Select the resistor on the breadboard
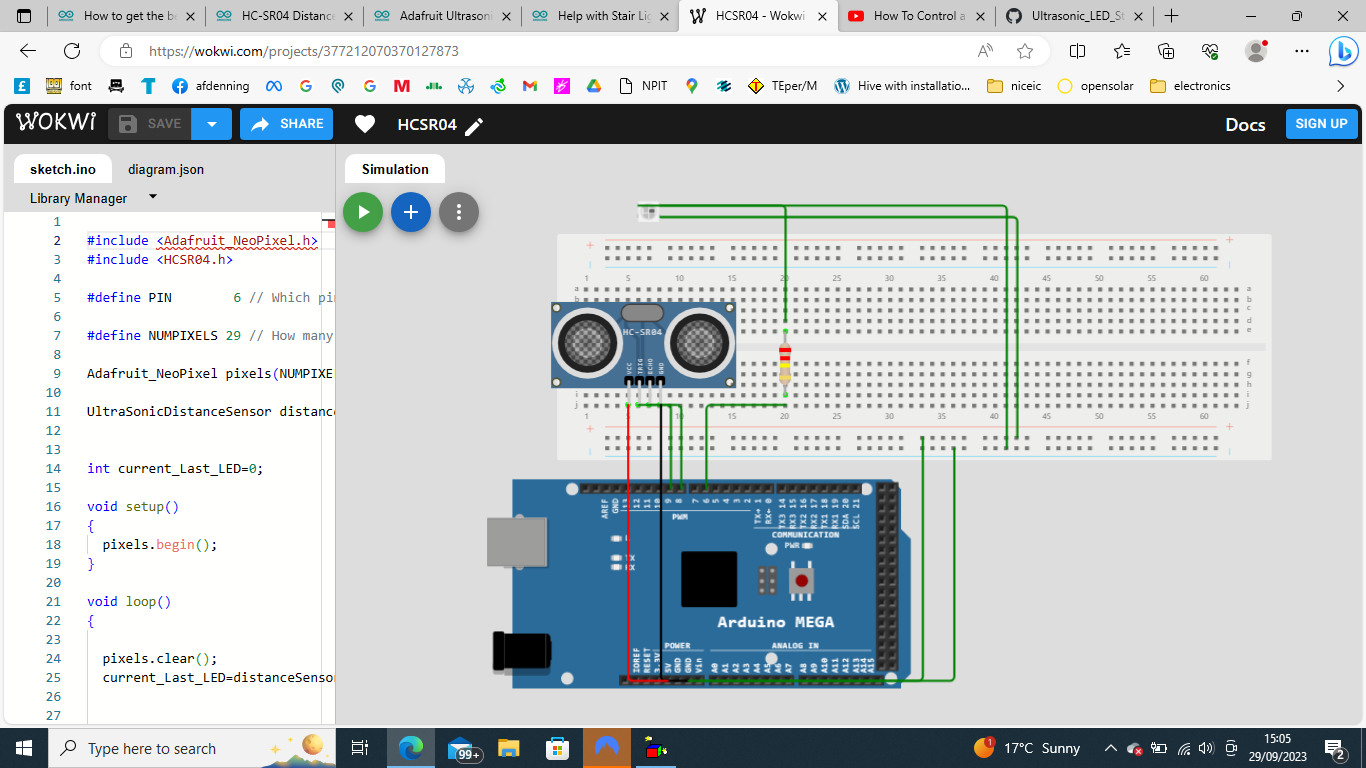Screen dimensions: 1366x768 tap(785, 364)
